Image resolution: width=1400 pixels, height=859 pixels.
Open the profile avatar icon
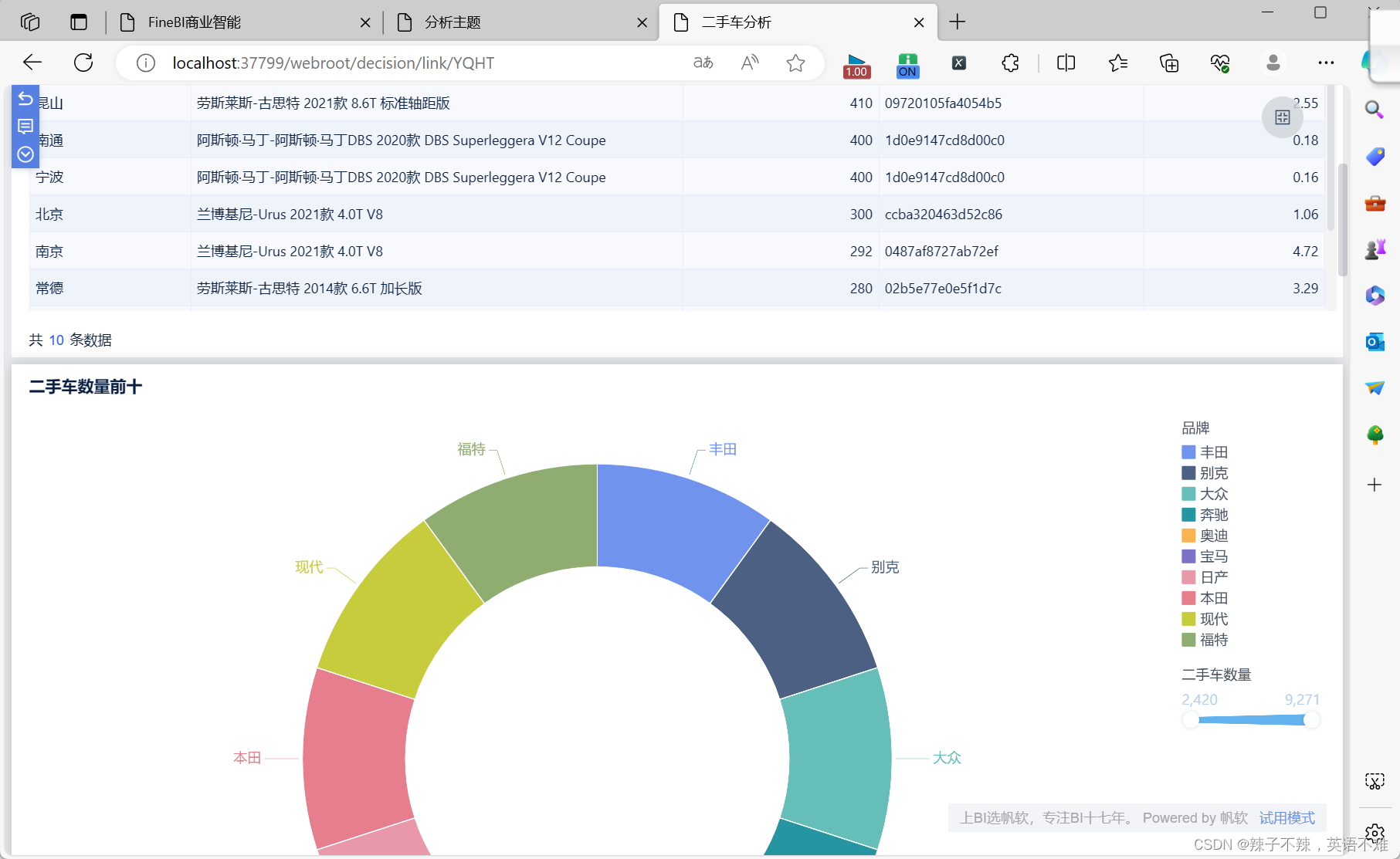[1273, 63]
